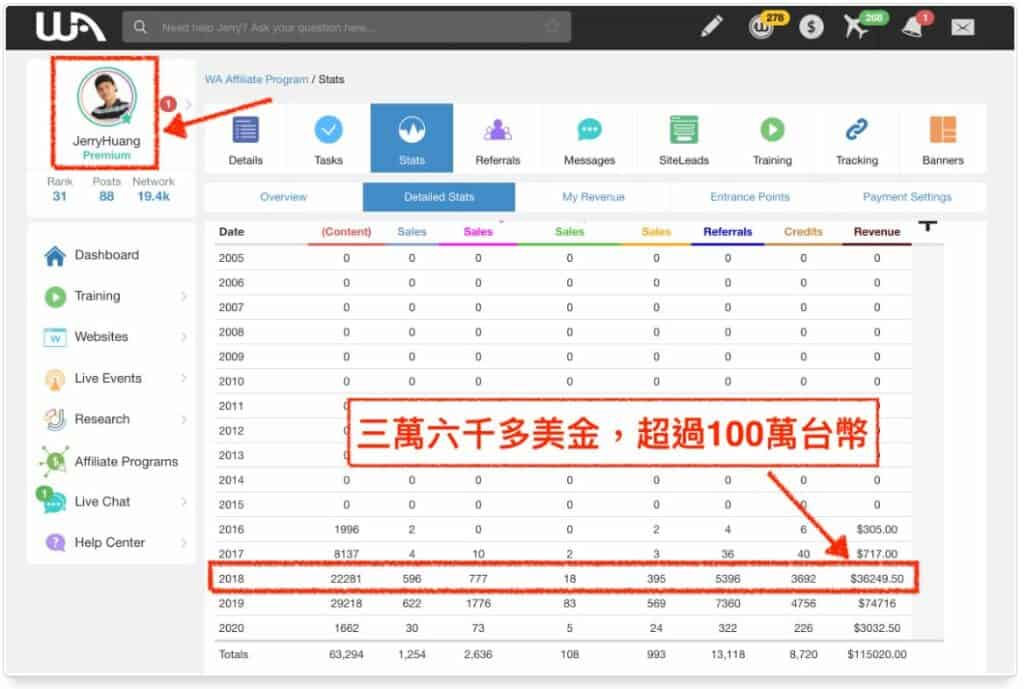Click the Network 19.4k stat
The width and height of the screenshot is (1024, 689).
[153, 189]
